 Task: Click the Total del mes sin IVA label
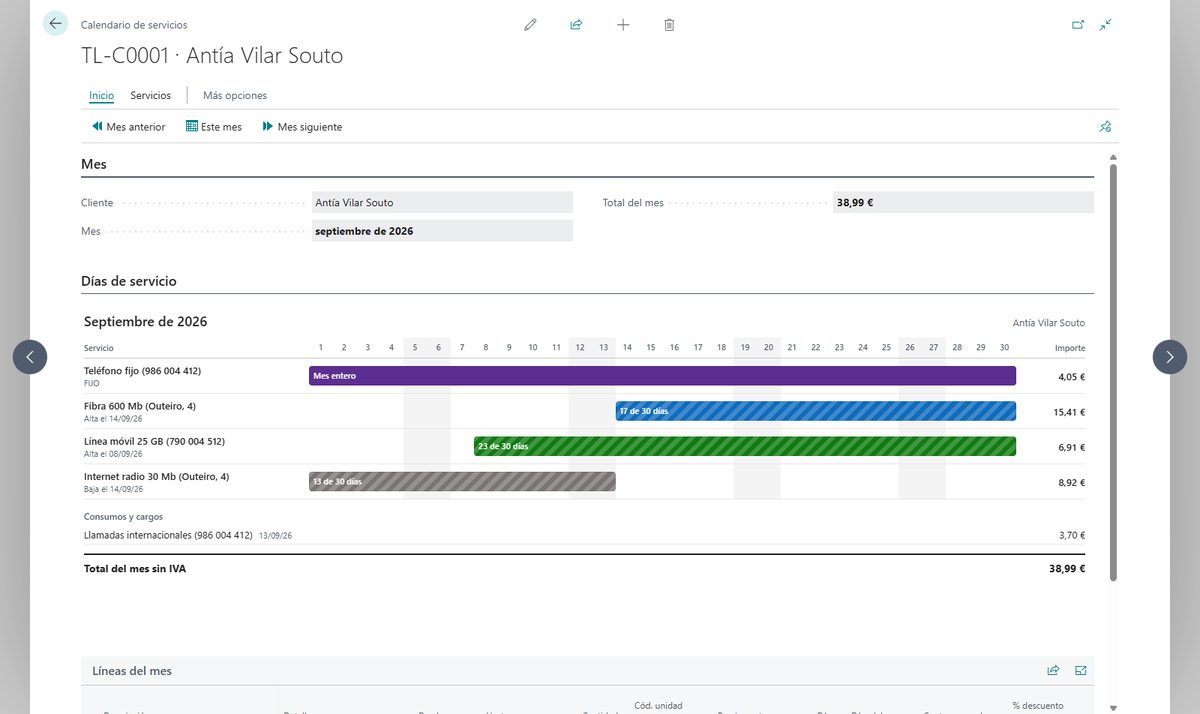135,569
